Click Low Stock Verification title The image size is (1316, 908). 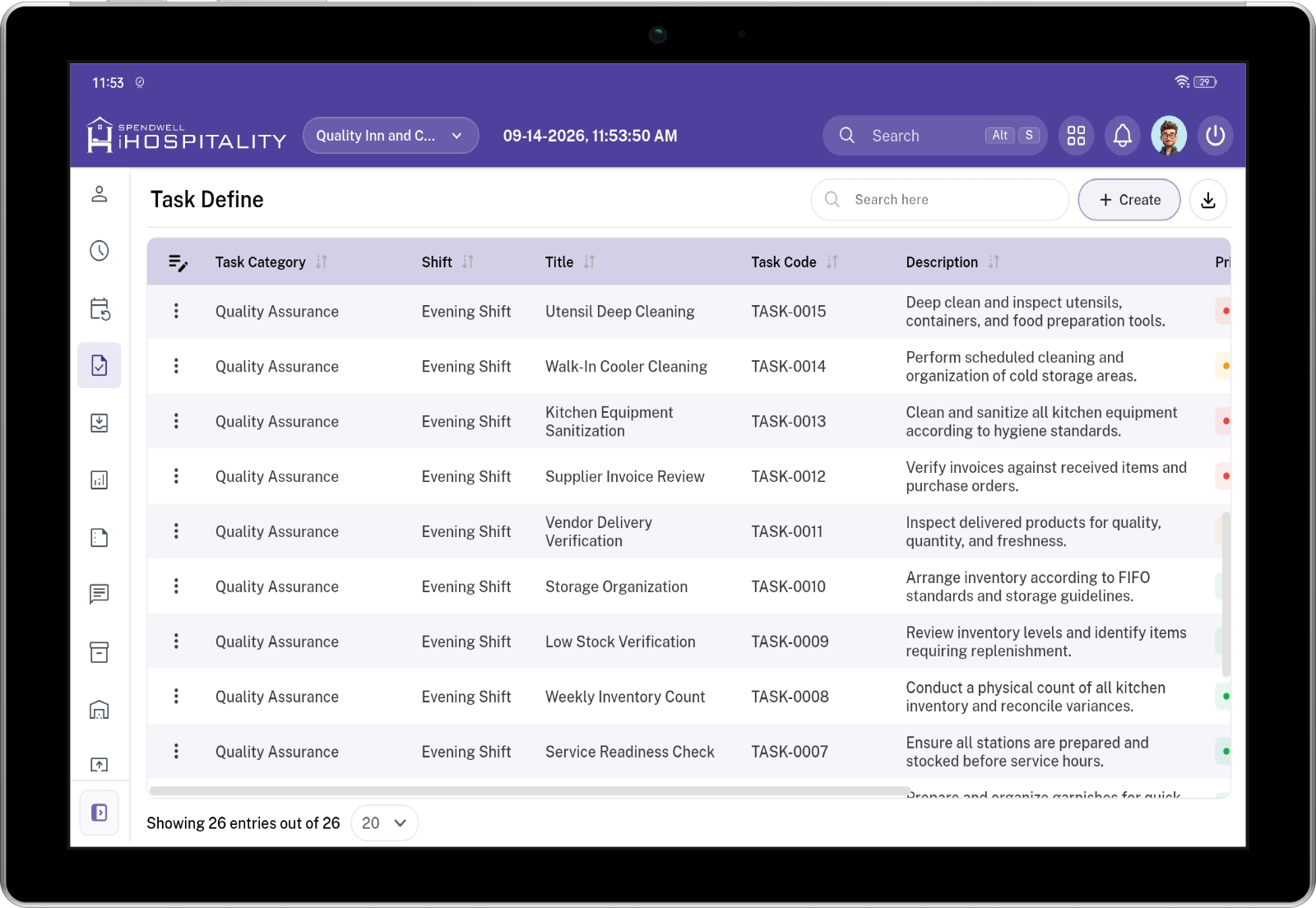point(620,642)
